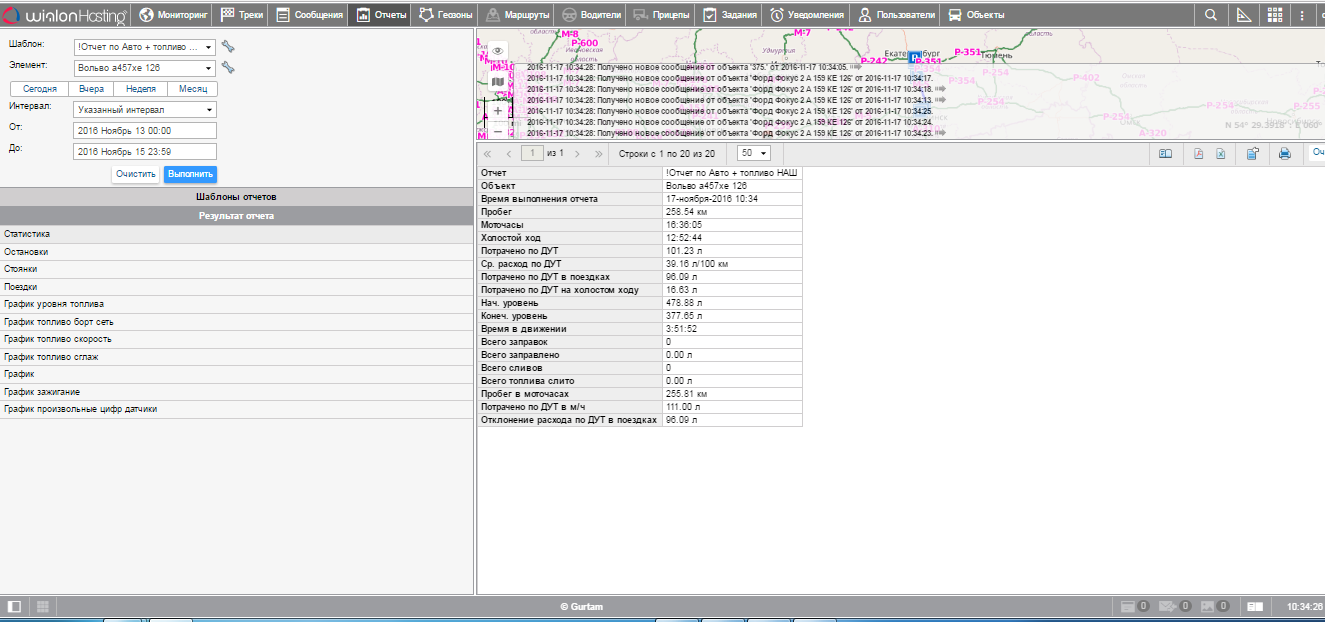
Task: Click the map layers icon
Action: pos(498,81)
